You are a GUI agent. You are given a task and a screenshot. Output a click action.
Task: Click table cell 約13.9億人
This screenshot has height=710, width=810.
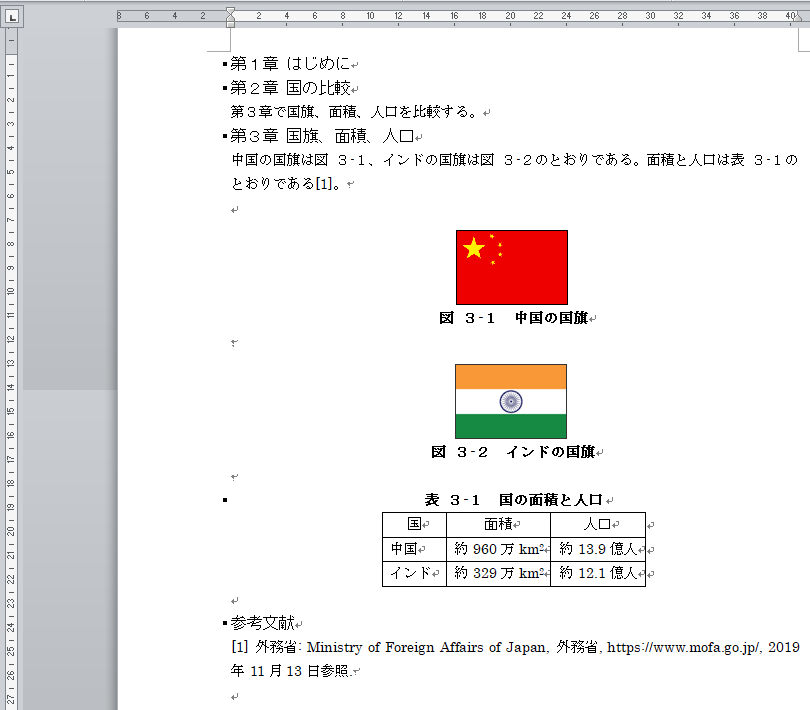click(x=598, y=549)
